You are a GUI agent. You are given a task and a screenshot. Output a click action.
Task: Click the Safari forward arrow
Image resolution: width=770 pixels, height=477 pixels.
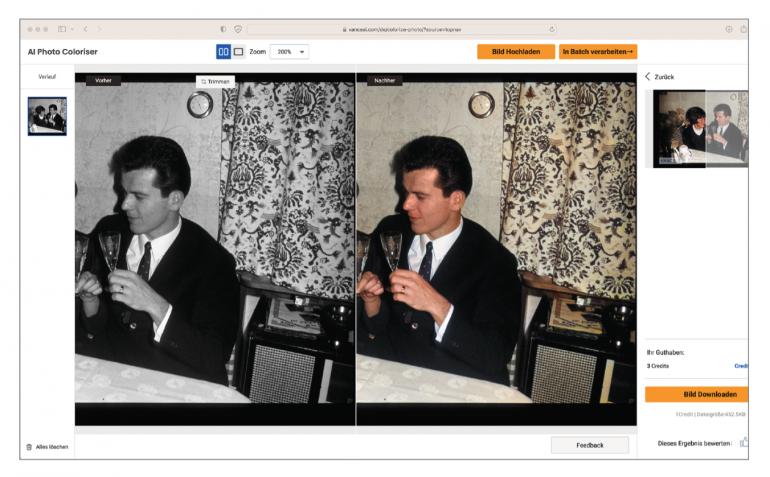point(99,29)
